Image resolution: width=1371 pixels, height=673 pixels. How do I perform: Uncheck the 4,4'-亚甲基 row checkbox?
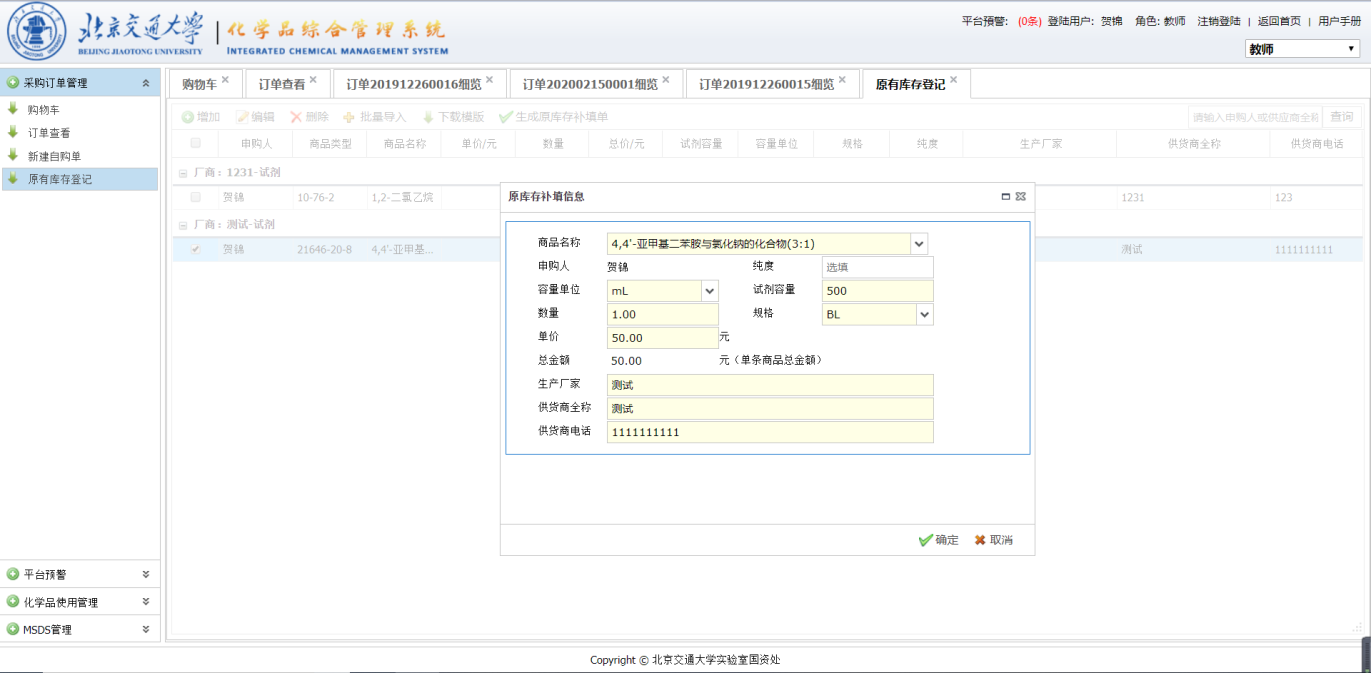tap(196, 249)
